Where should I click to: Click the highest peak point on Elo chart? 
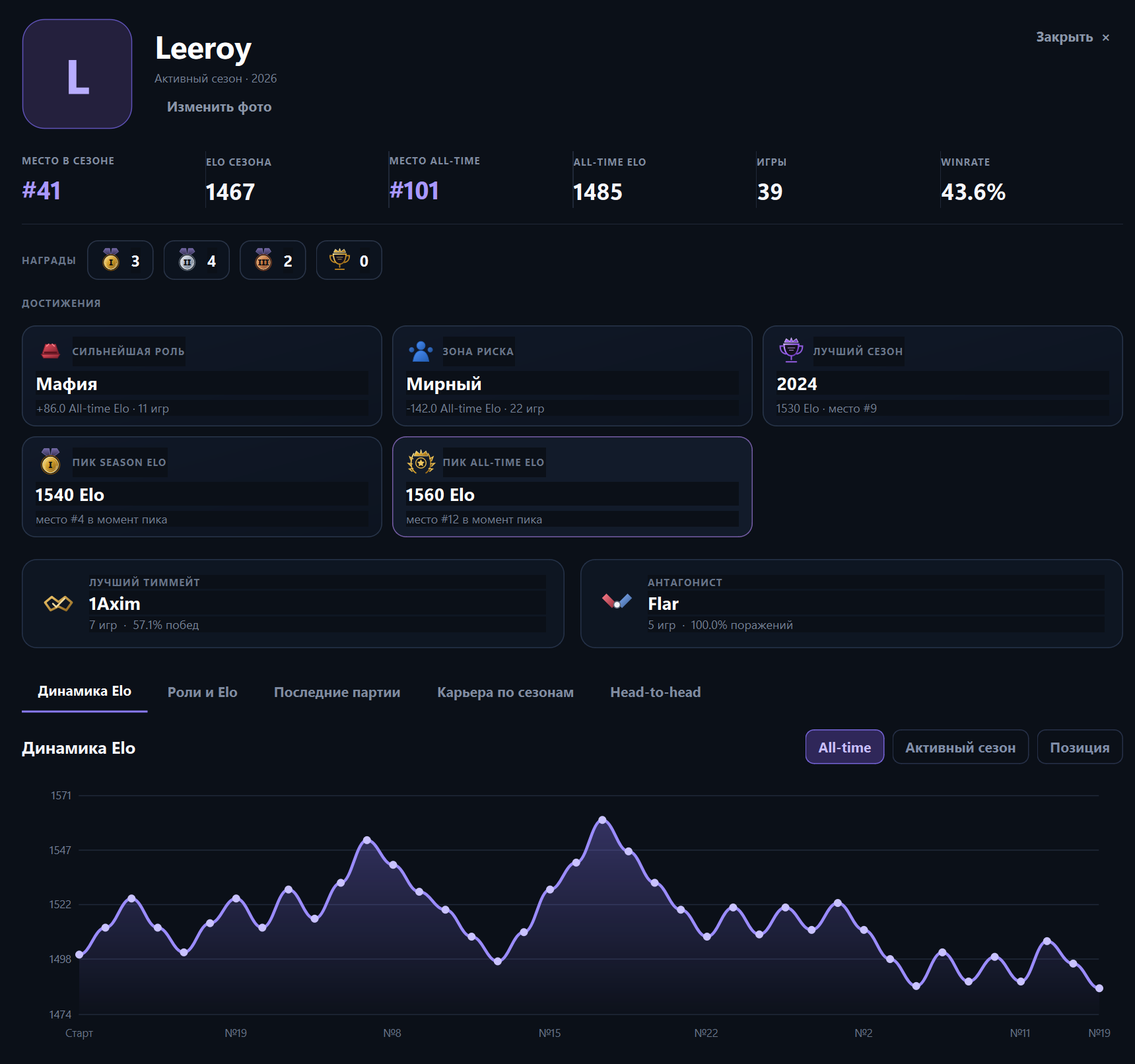[x=602, y=820]
